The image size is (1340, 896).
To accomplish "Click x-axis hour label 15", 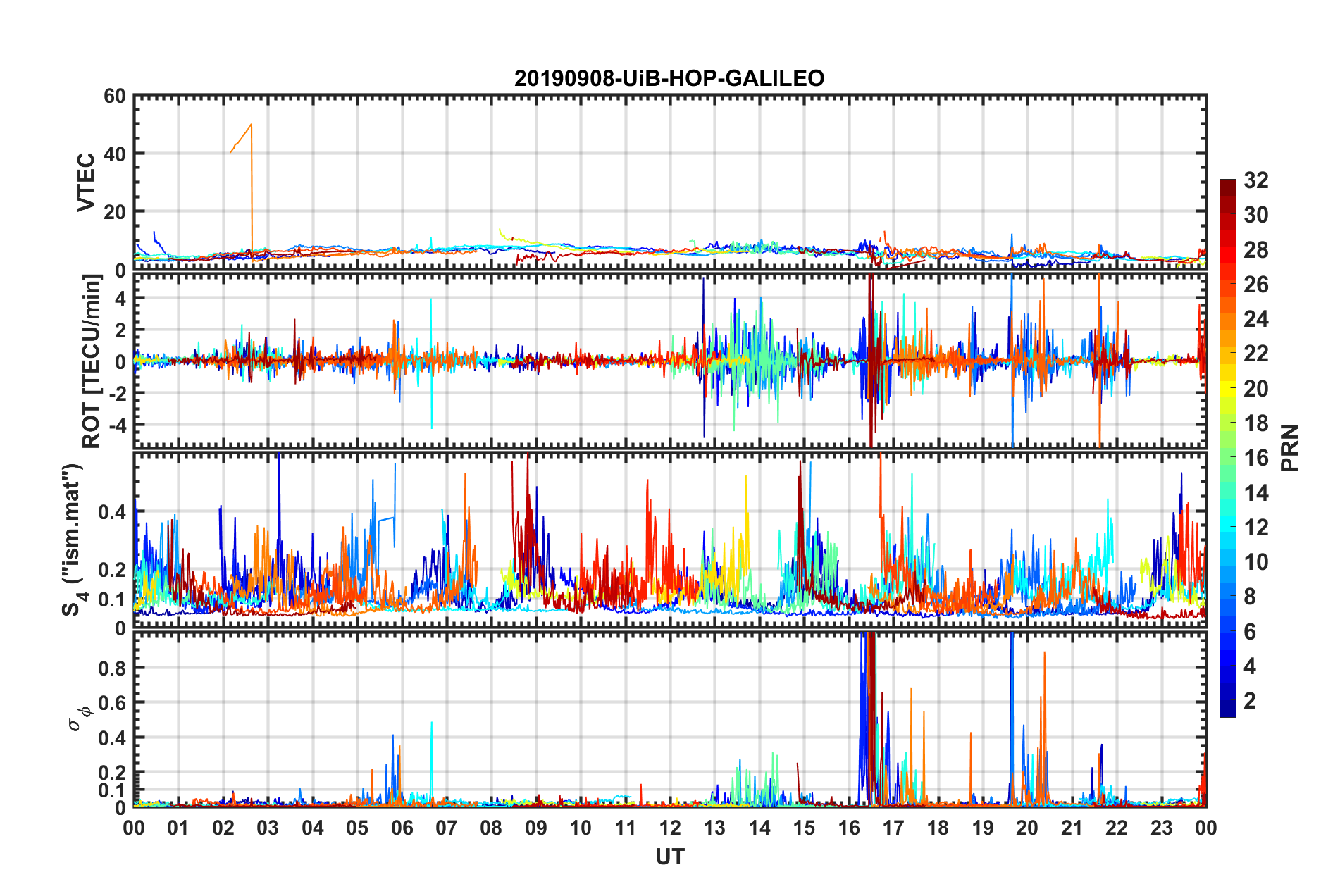I will (804, 828).
